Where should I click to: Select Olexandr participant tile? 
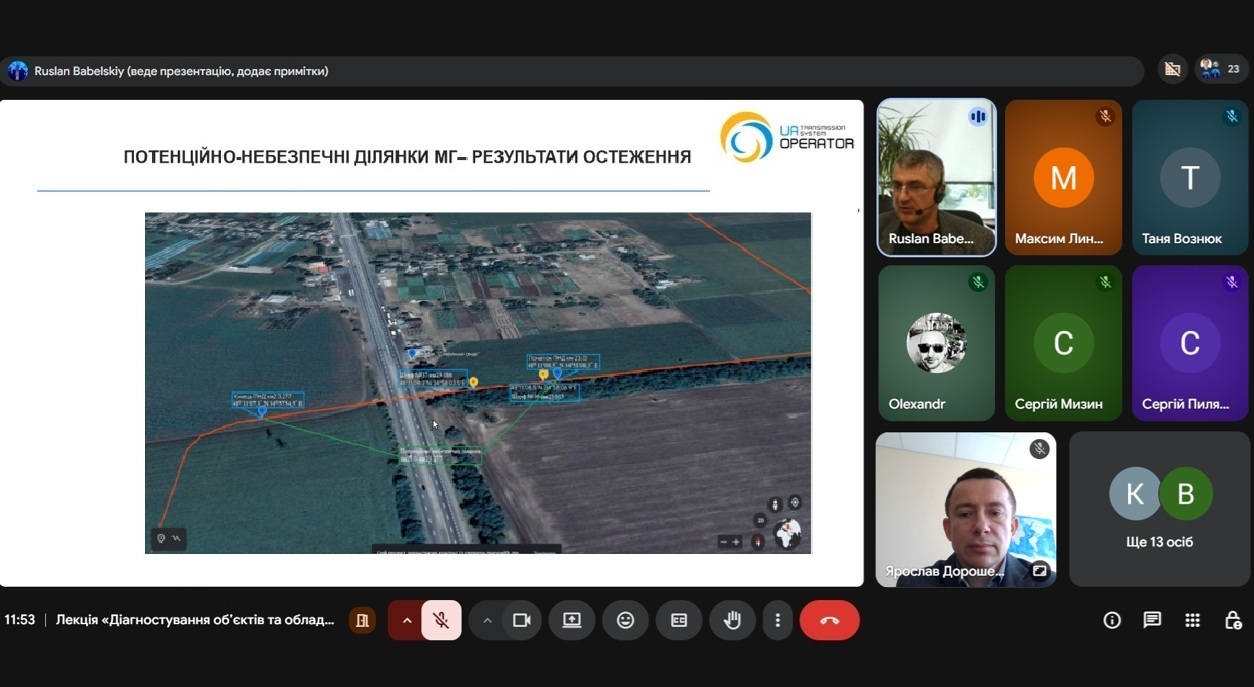[x=937, y=343]
